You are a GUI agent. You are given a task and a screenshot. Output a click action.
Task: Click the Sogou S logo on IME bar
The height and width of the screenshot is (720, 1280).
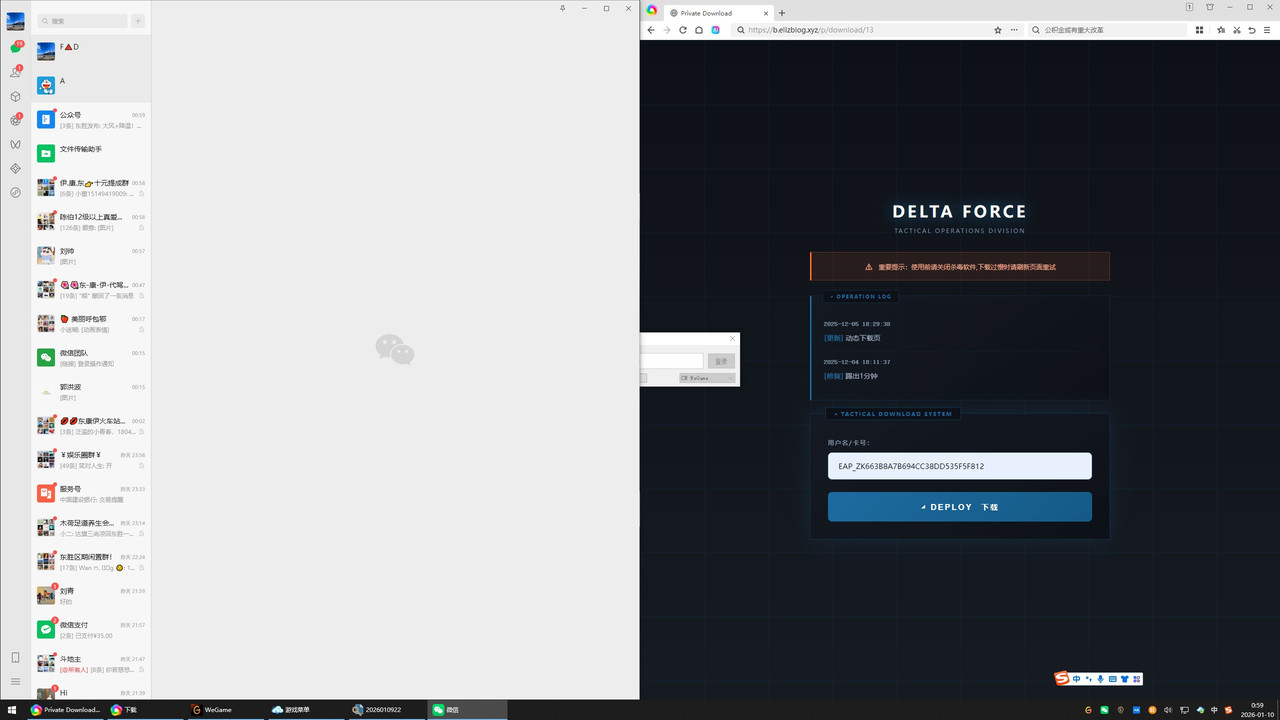click(1062, 679)
